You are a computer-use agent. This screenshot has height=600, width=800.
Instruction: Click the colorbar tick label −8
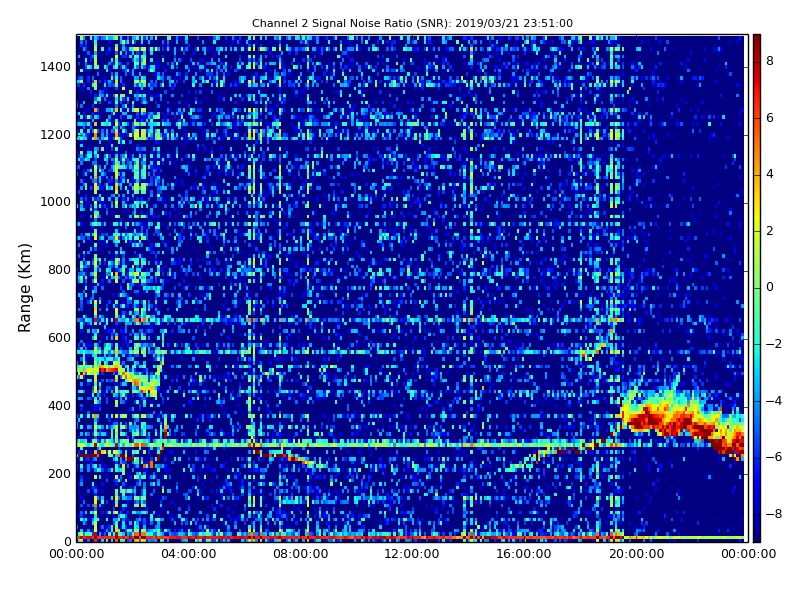[x=774, y=513]
